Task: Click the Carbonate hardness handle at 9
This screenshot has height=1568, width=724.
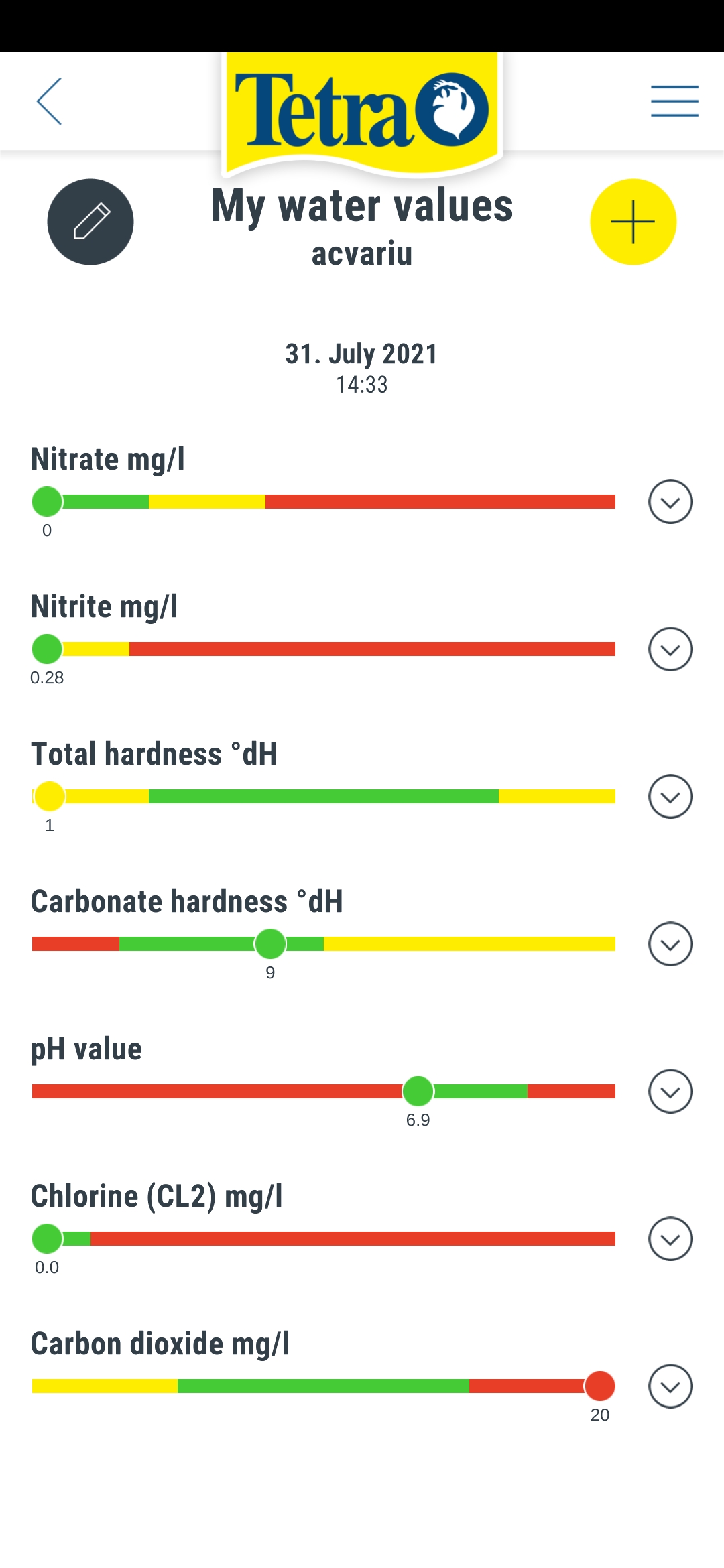Action: pos(270,943)
